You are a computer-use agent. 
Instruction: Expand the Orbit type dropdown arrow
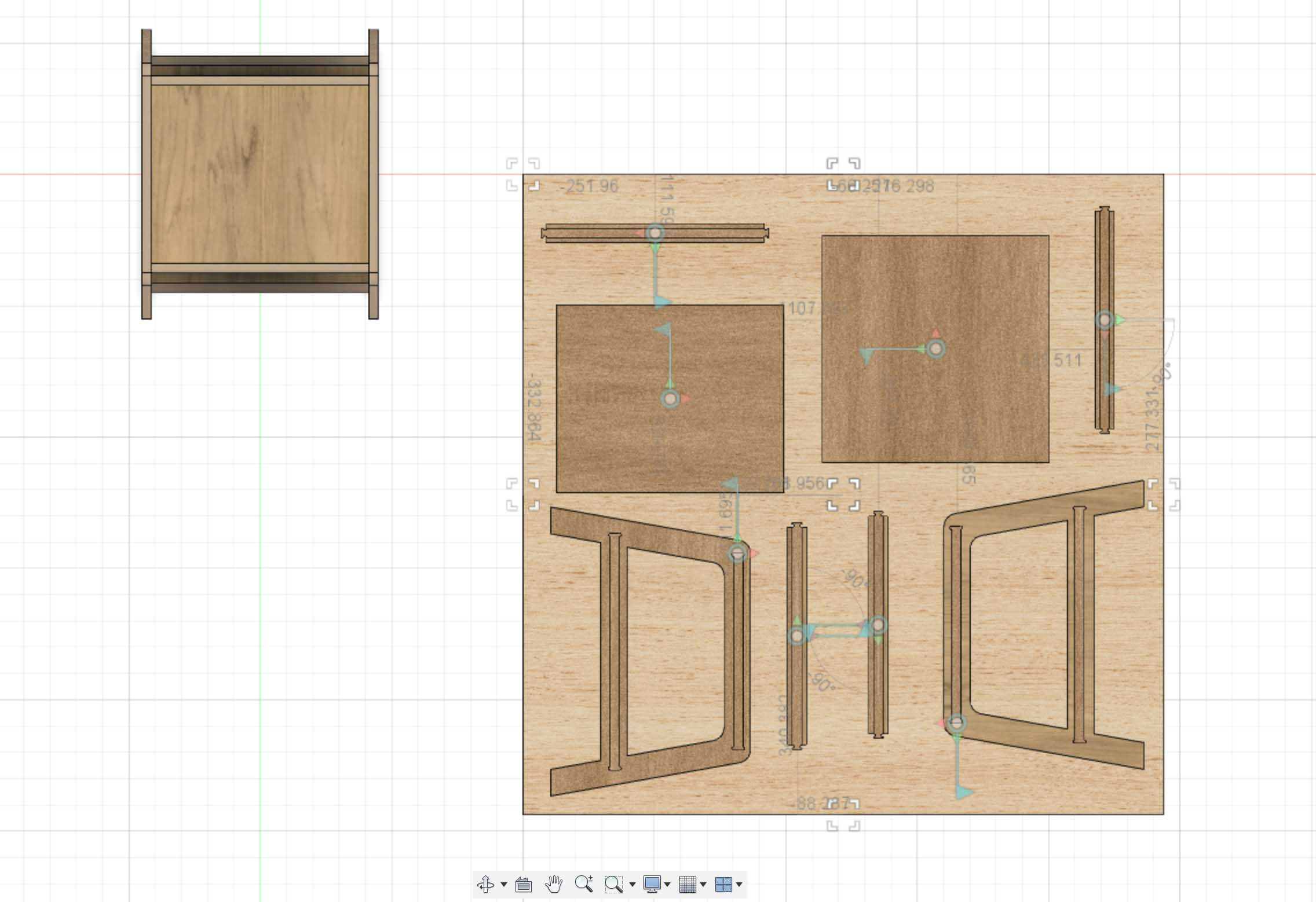tap(504, 885)
